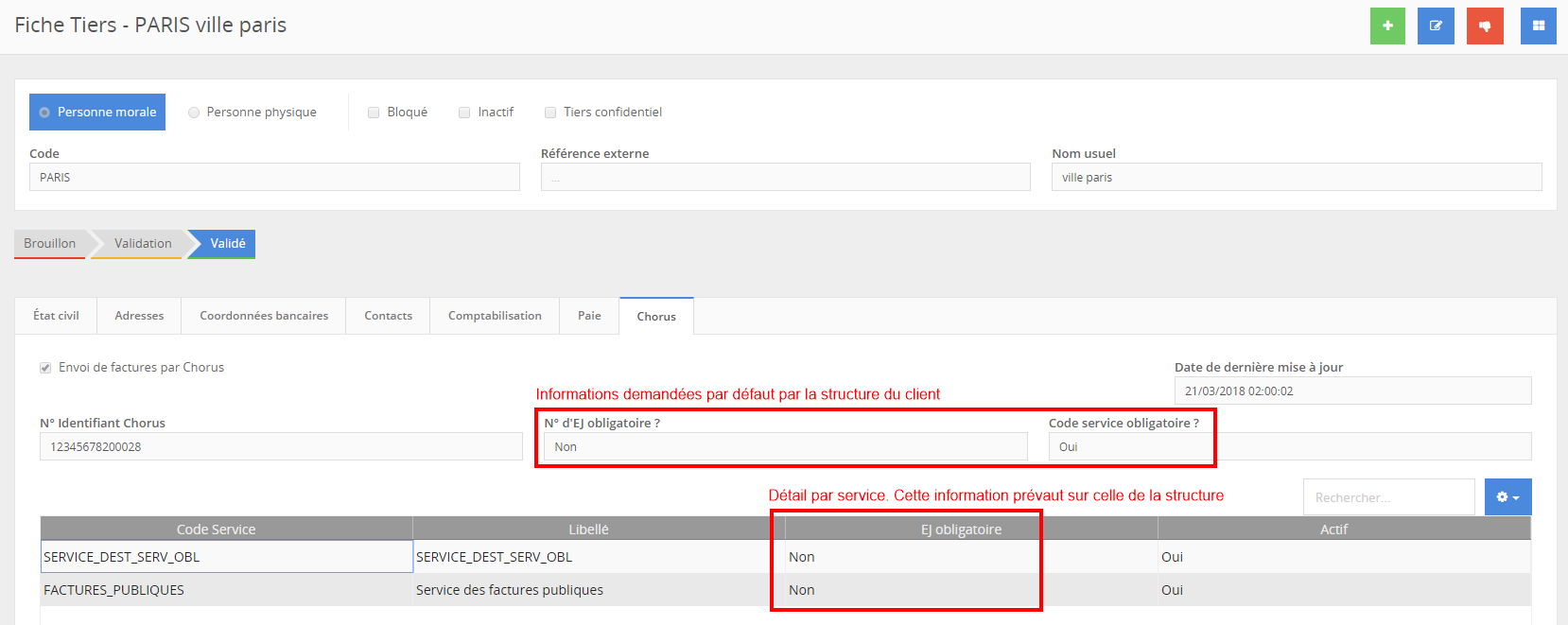Toggle Envoi de factures par Chorus checkbox

45,368
